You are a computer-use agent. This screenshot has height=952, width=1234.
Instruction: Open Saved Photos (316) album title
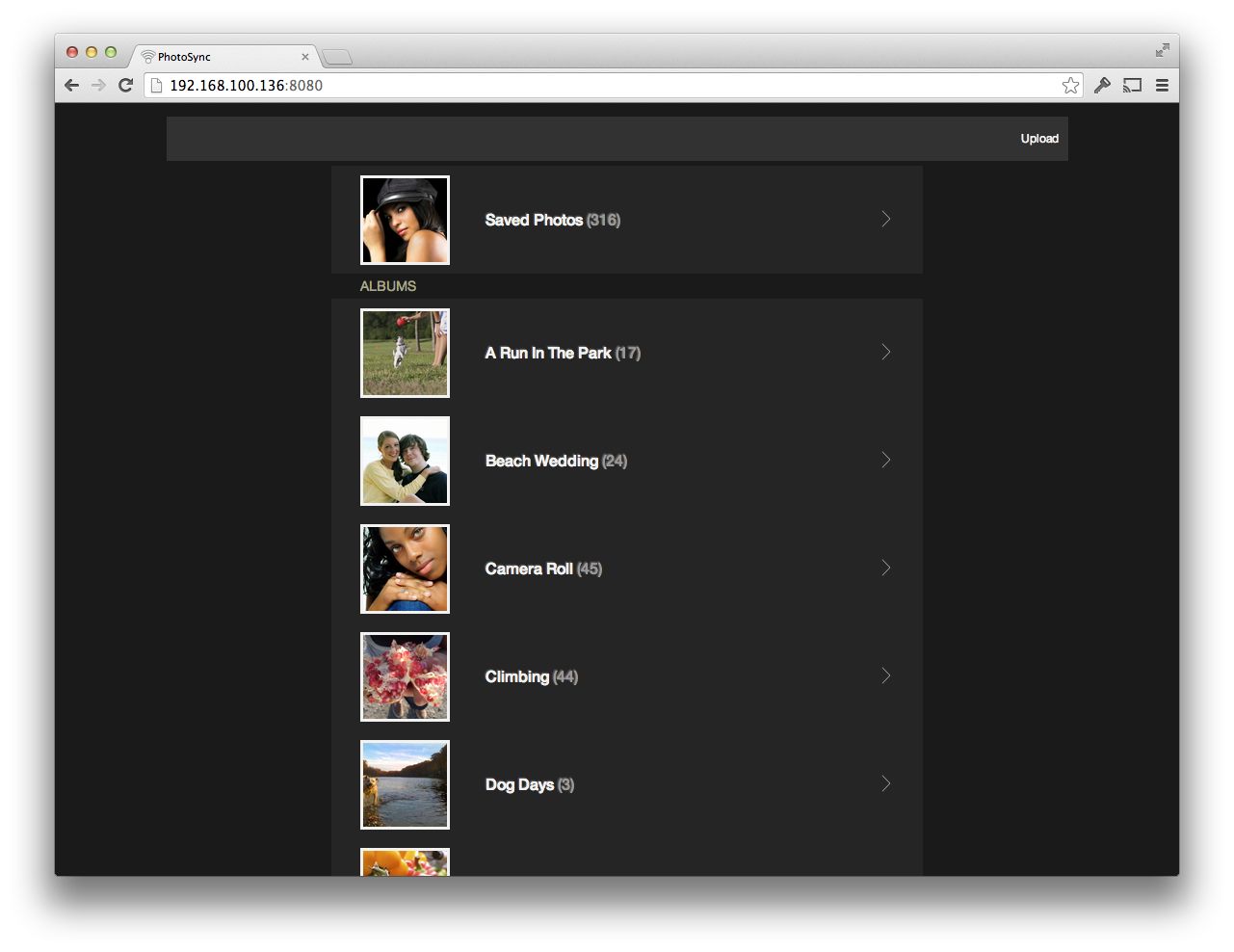point(553,220)
